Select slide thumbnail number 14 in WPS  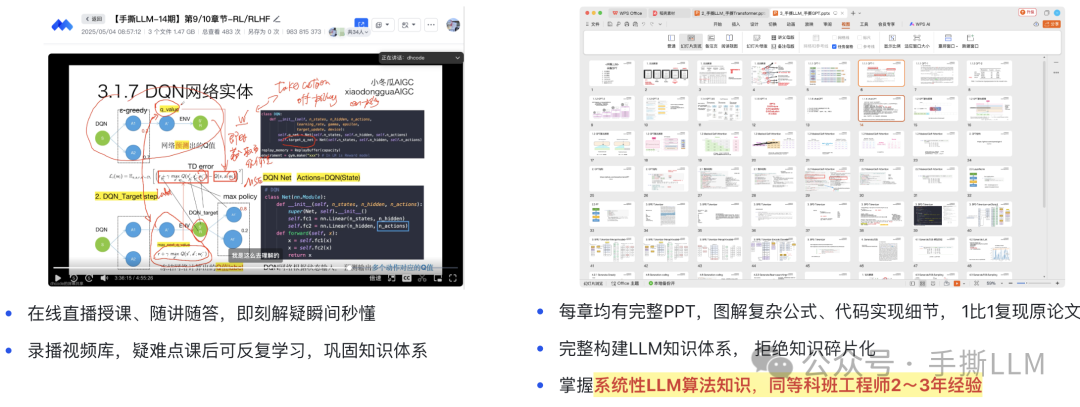click(881, 108)
